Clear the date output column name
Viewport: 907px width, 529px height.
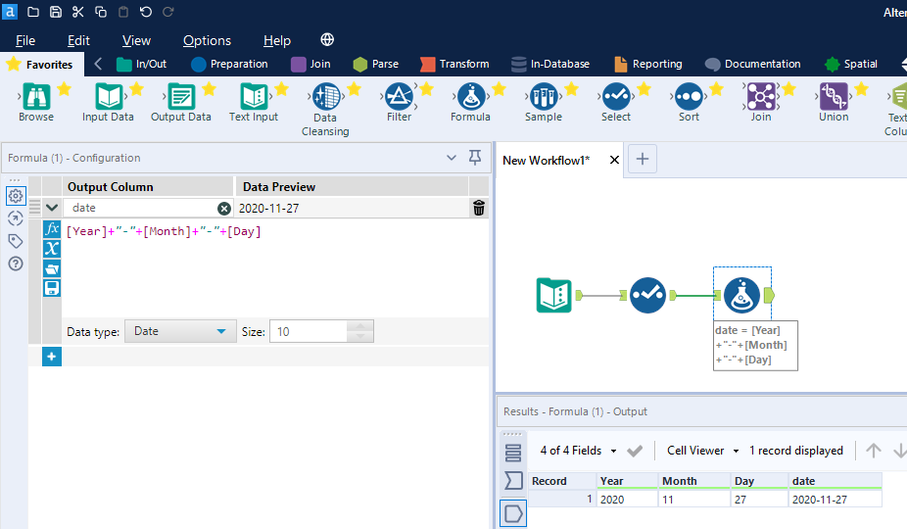click(x=224, y=208)
